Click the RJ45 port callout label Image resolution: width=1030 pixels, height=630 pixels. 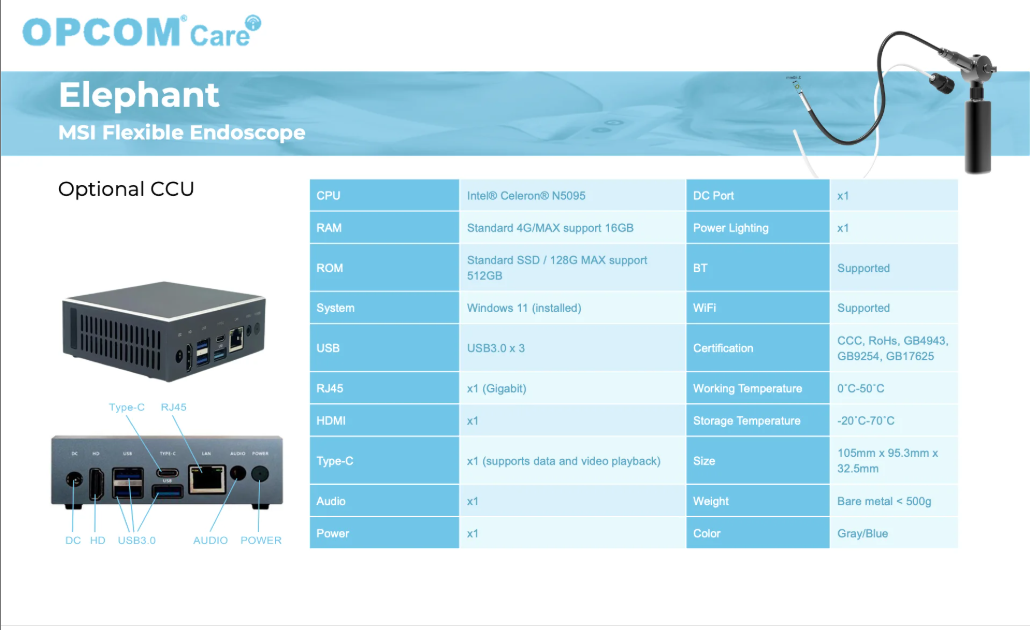click(173, 407)
